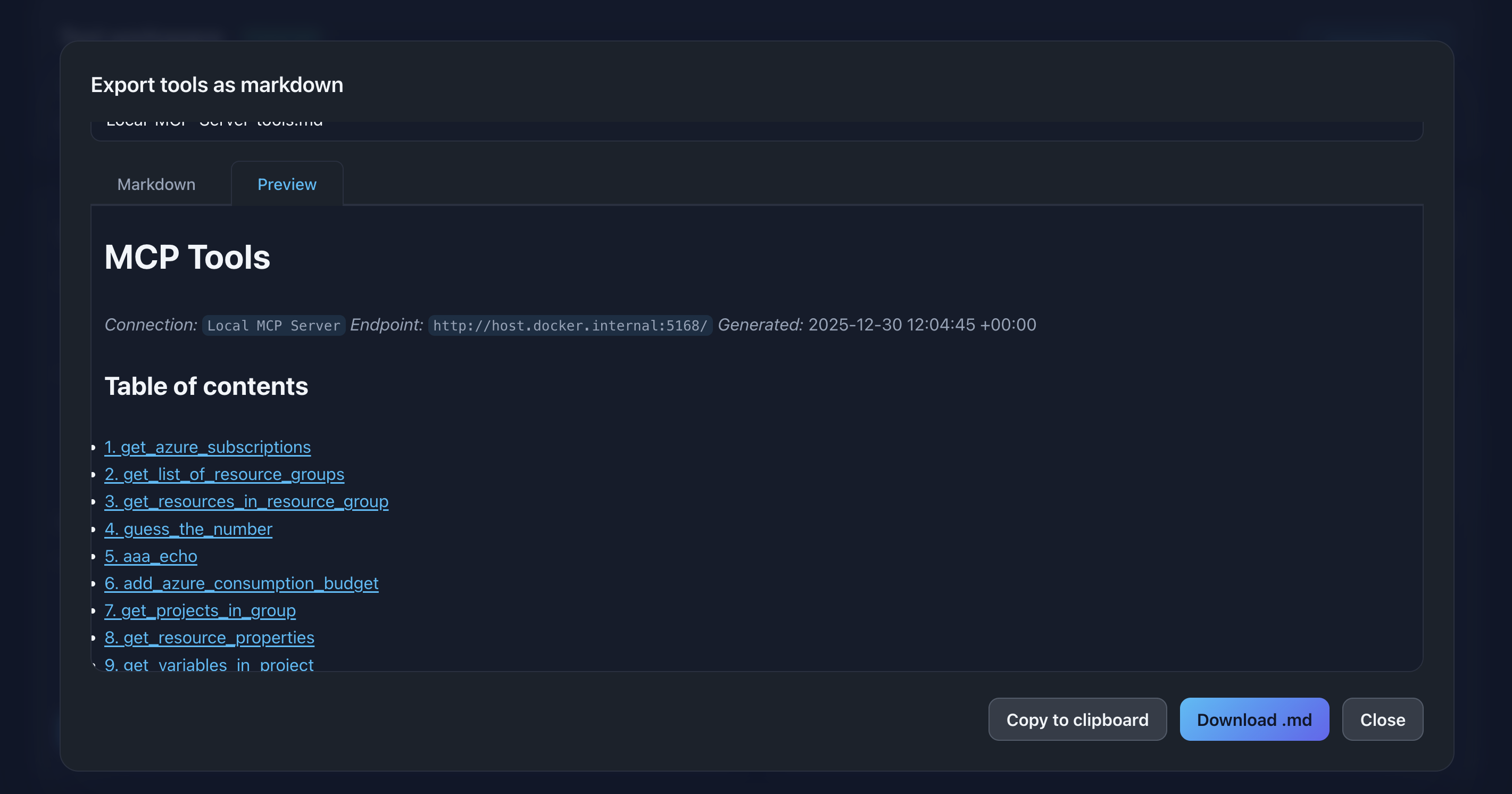Click the Copy to clipboard button

[x=1077, y=719]
